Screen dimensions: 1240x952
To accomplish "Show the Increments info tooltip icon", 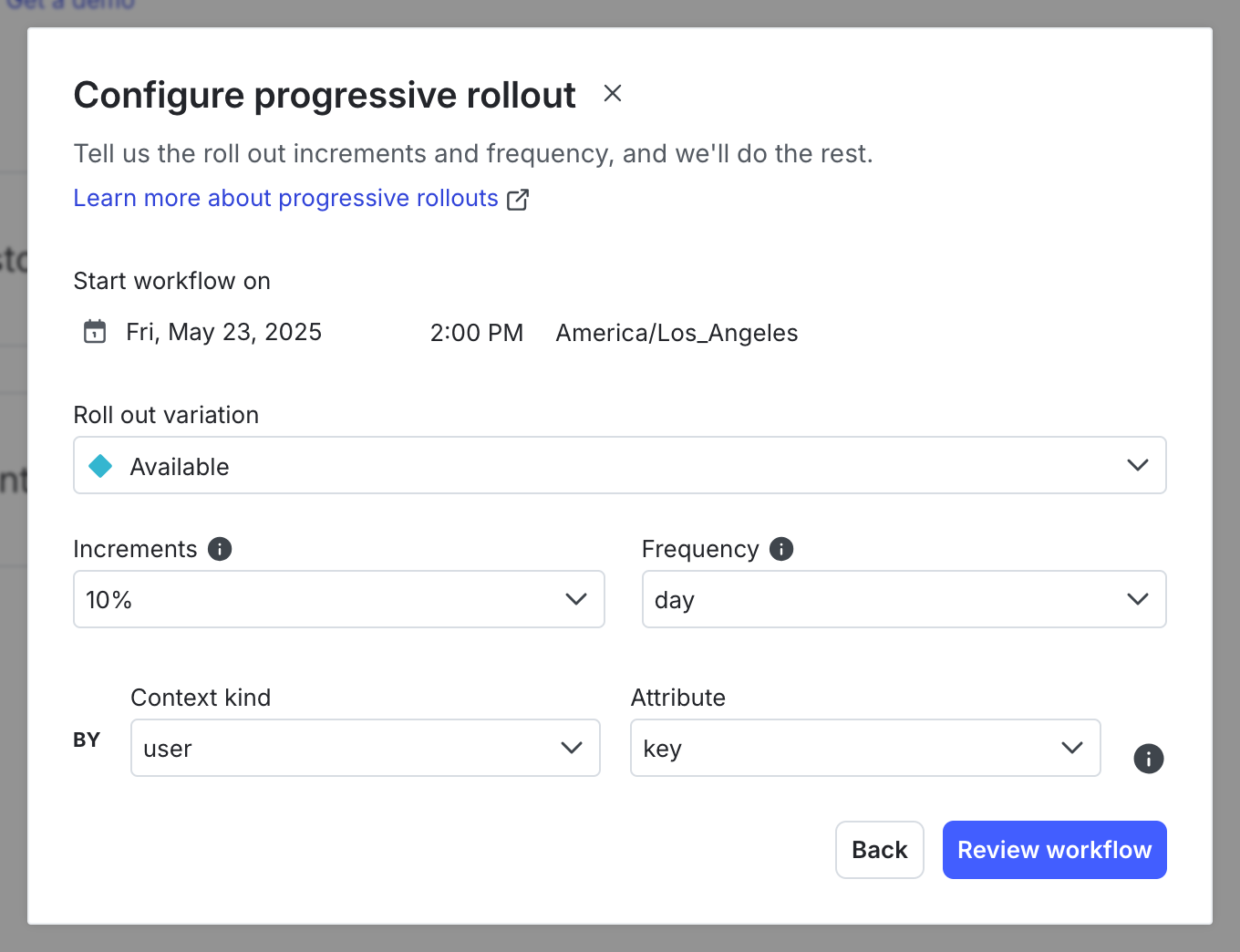I will point(220,549).
